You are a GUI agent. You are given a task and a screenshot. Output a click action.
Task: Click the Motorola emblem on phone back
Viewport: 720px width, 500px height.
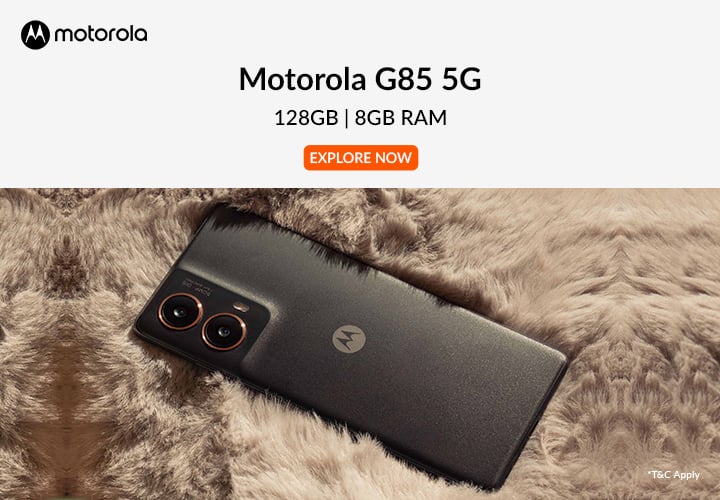tap(349, 339)
